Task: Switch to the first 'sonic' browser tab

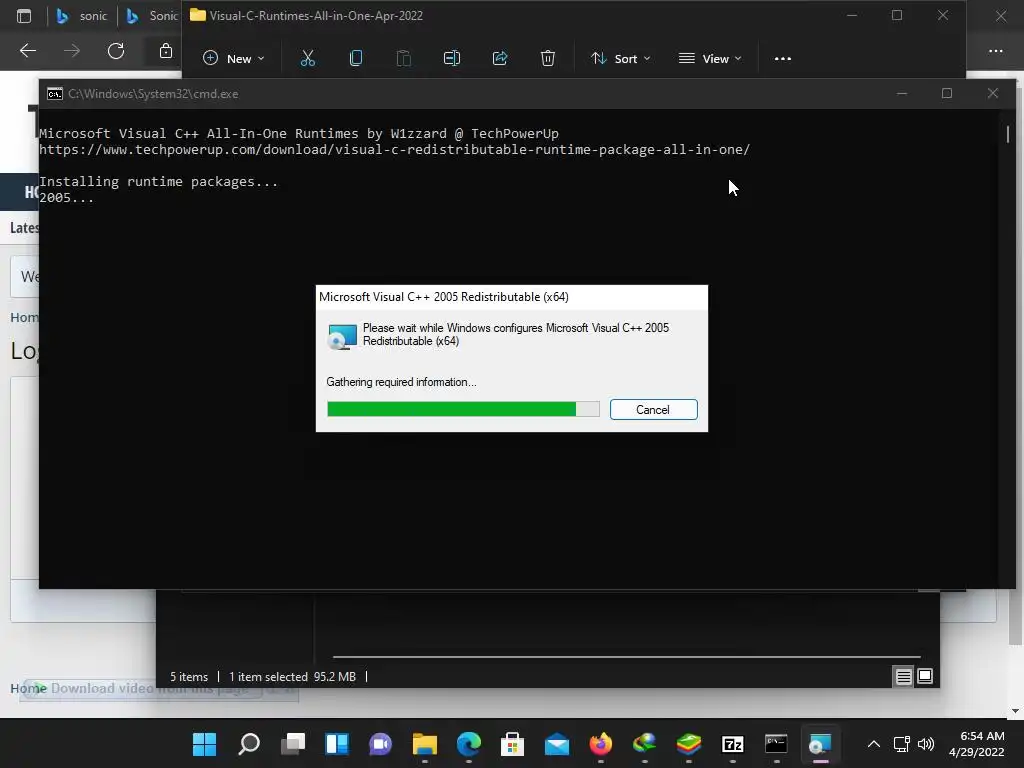Action: click(82, 16)
